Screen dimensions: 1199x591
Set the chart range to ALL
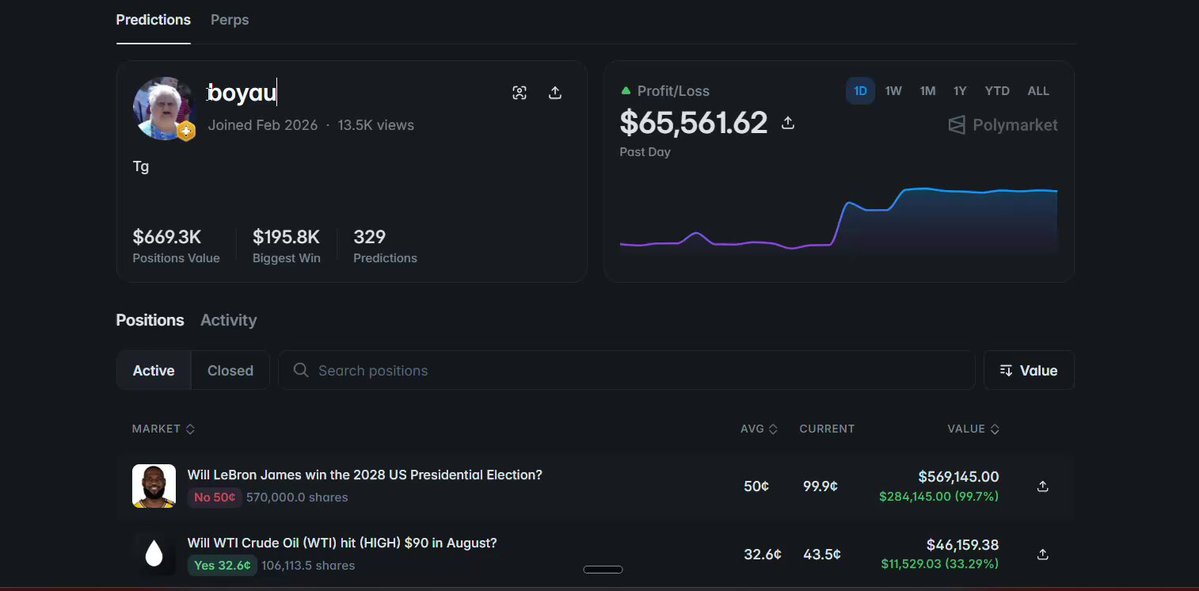(1038, 91)
